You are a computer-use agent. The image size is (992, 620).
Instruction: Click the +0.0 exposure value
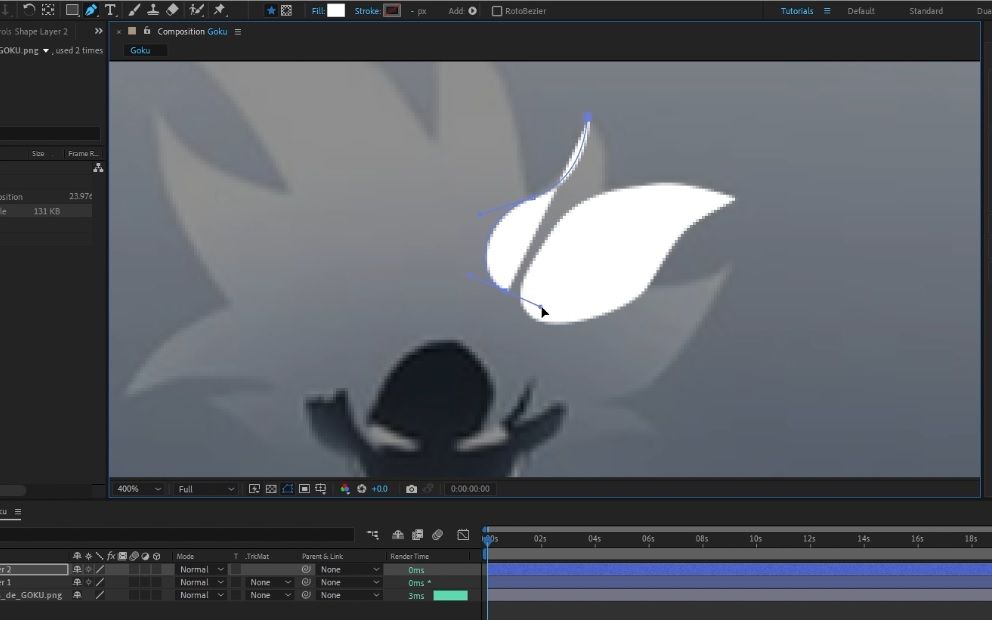click(380, 488)
